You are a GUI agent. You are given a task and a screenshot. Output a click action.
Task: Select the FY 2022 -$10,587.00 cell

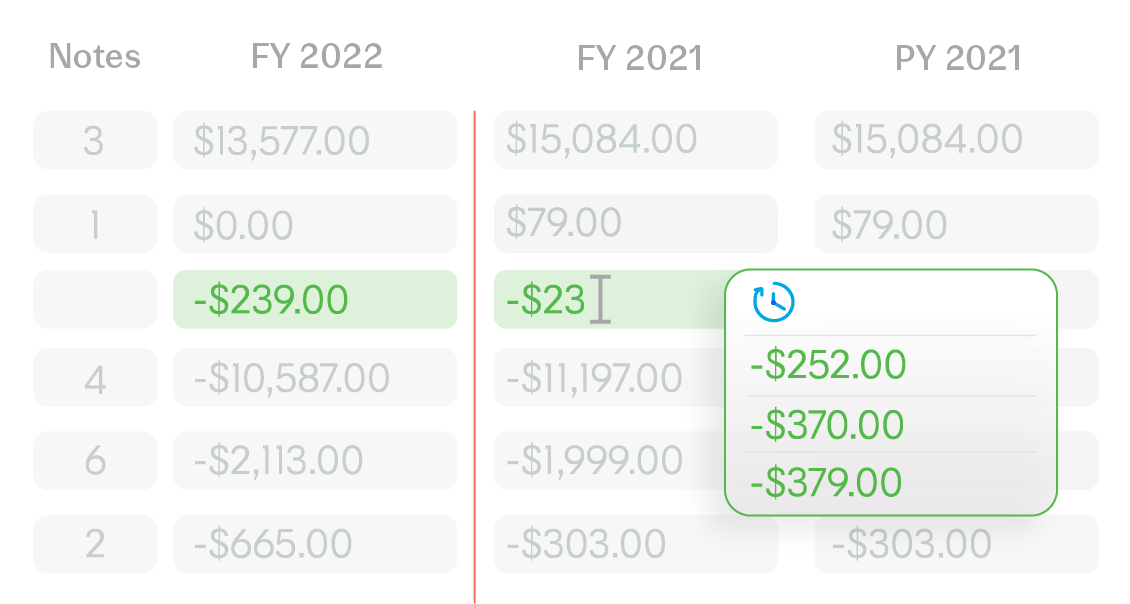click(315, 378)
